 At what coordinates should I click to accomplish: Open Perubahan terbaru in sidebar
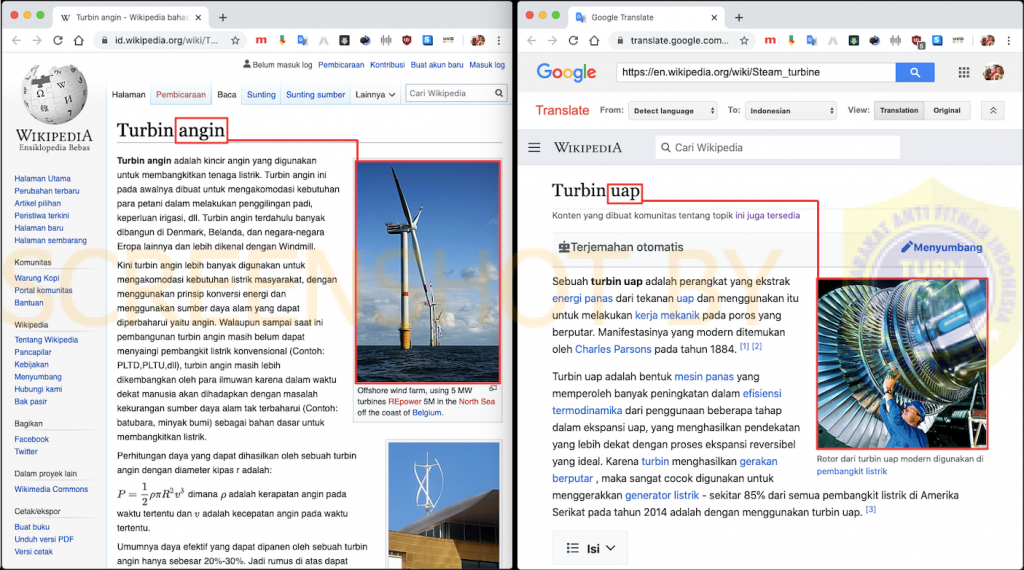pyautogui.click(x=47, y=191)
